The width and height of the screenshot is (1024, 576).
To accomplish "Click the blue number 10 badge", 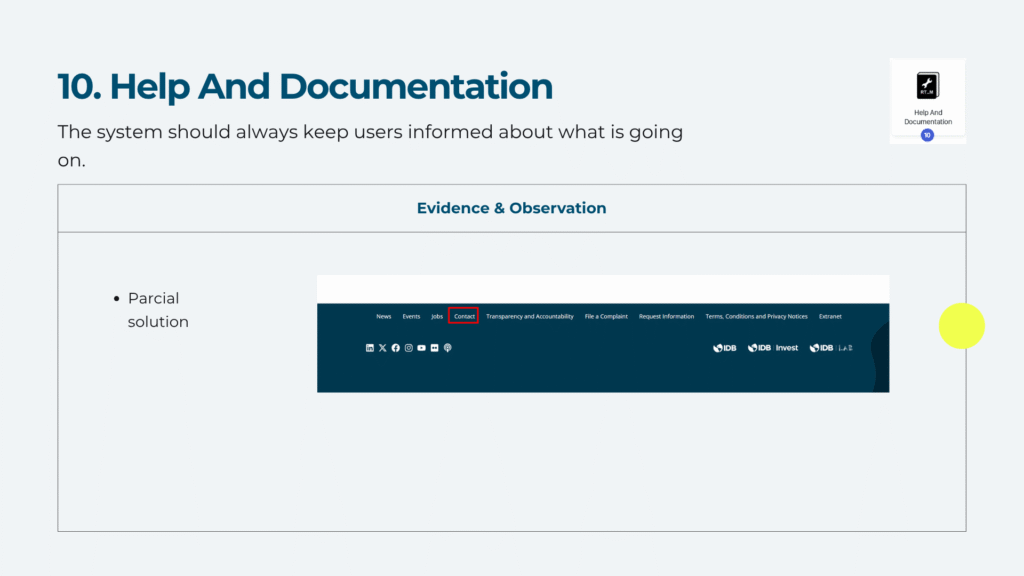I will pos(927,135).
